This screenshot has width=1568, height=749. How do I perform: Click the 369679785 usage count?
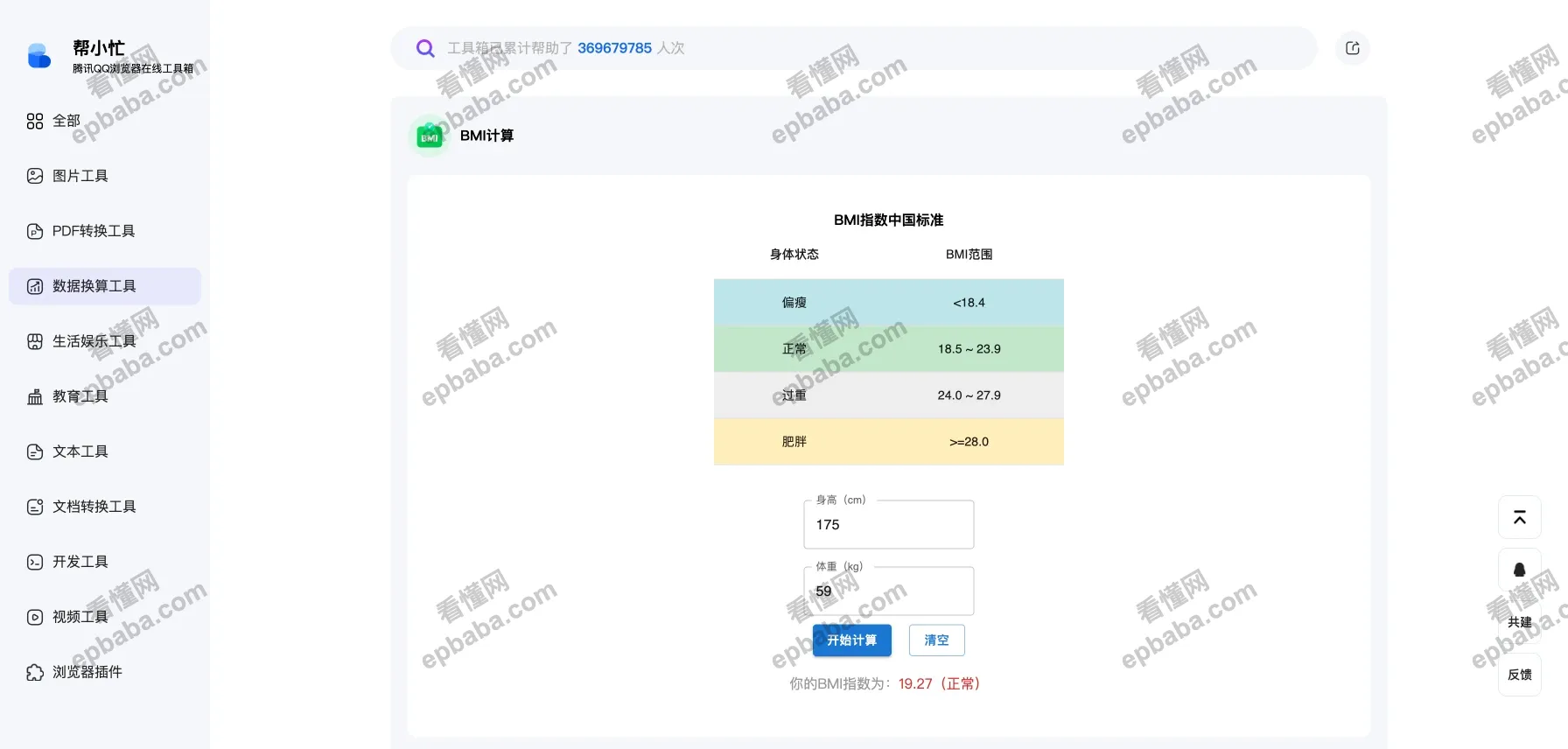[x=614, y=48]
